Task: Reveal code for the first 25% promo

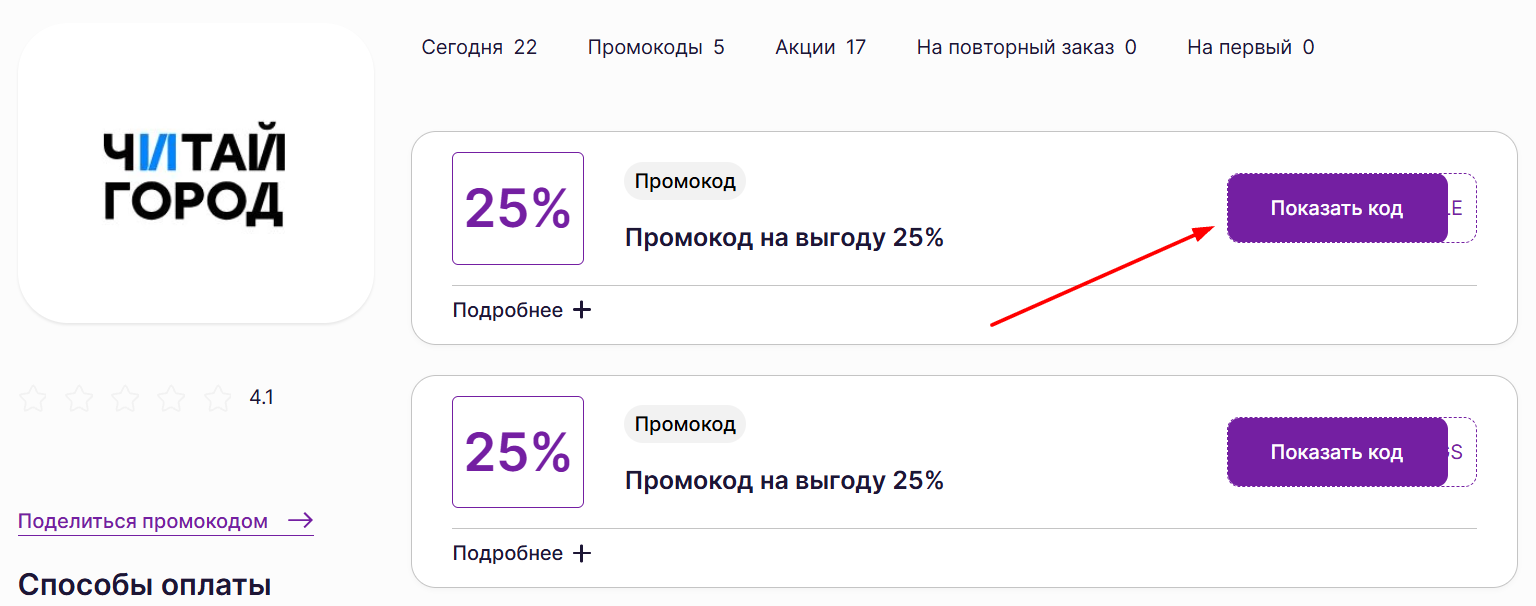Action: pyautogui.click(x=1337, y=208)
